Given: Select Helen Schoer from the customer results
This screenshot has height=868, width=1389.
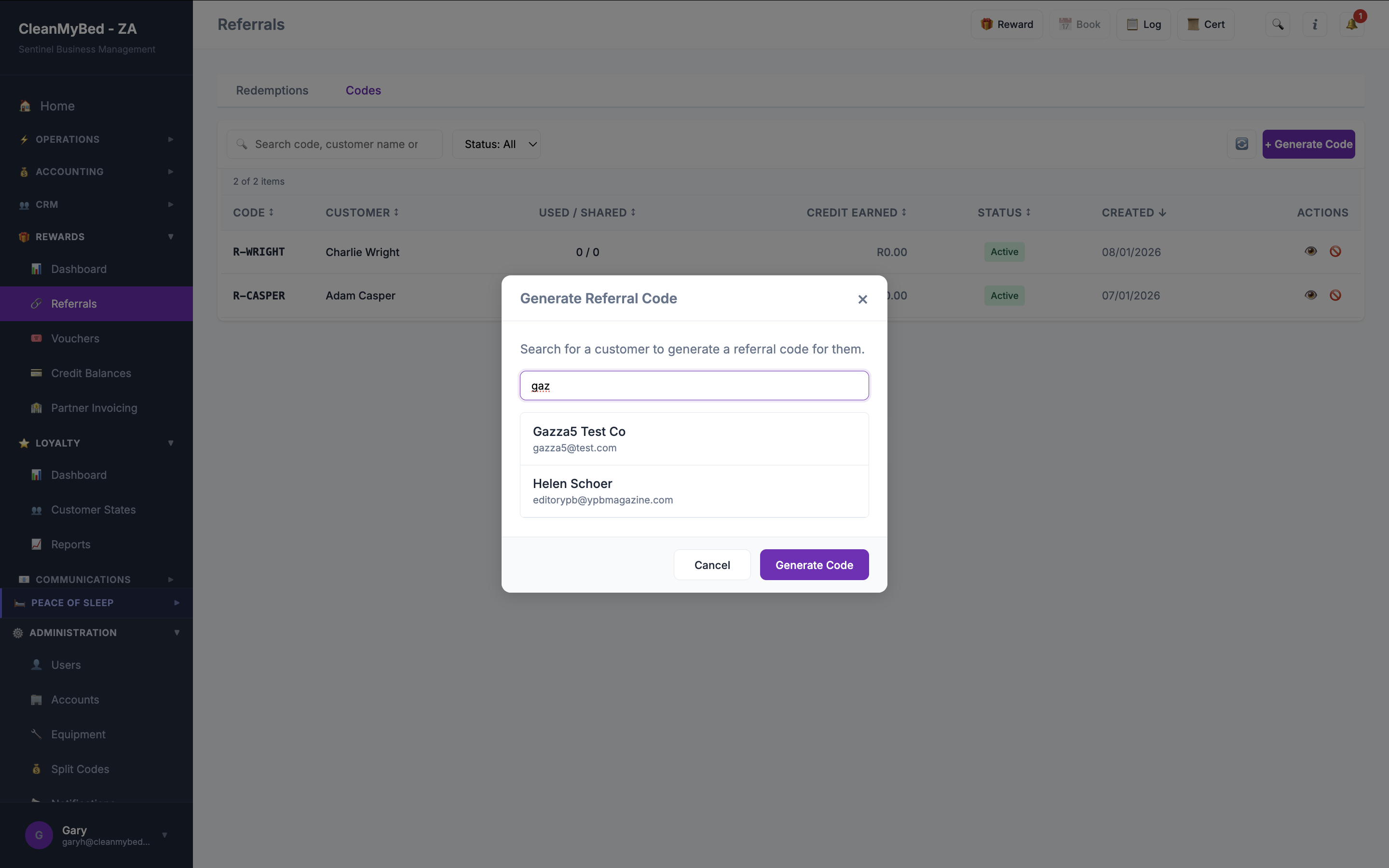Looking at the screenshot, I should [694, 491].
